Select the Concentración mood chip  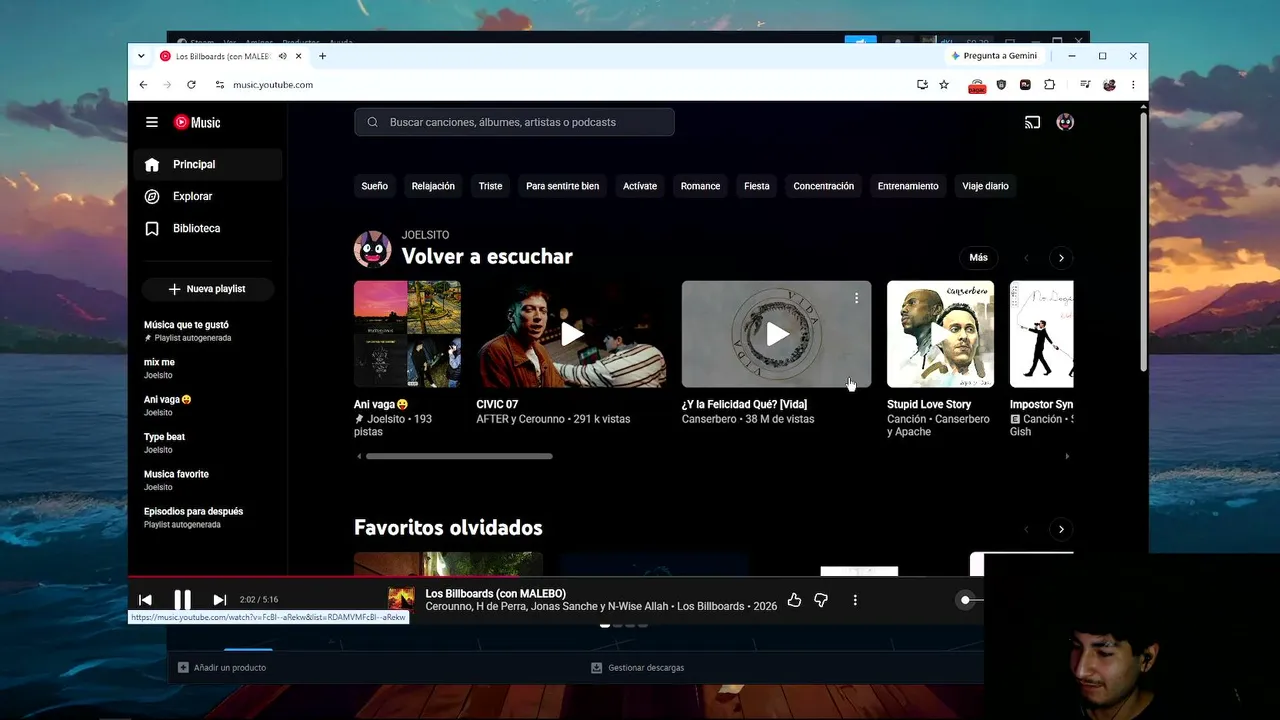coord(824,186)
